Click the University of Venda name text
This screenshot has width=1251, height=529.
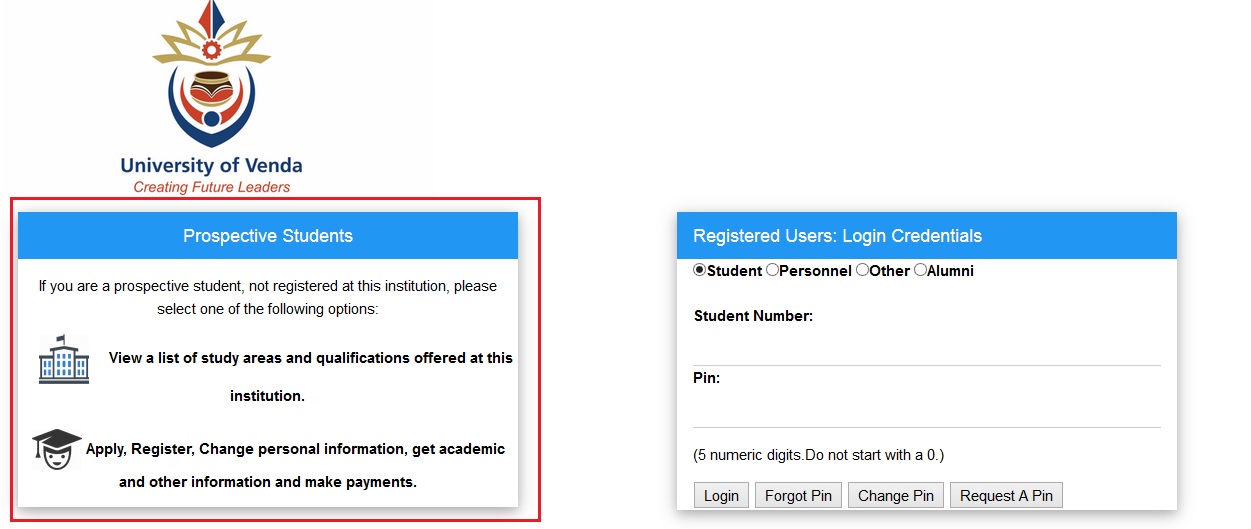click(211, 166)
